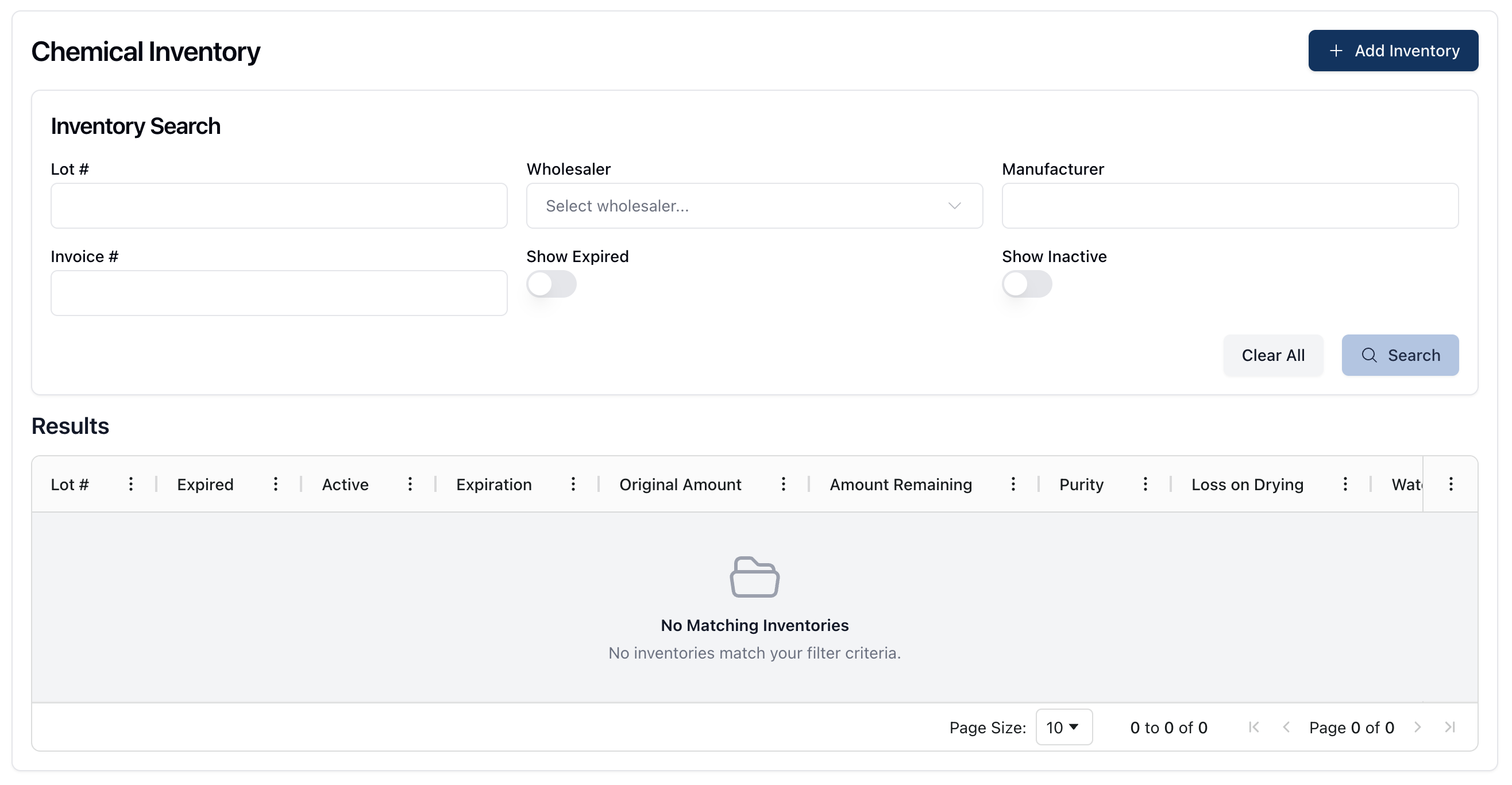The image size is (1512, 785).
Task: Open the Expired column menu icon
Action: pos(275,484)
